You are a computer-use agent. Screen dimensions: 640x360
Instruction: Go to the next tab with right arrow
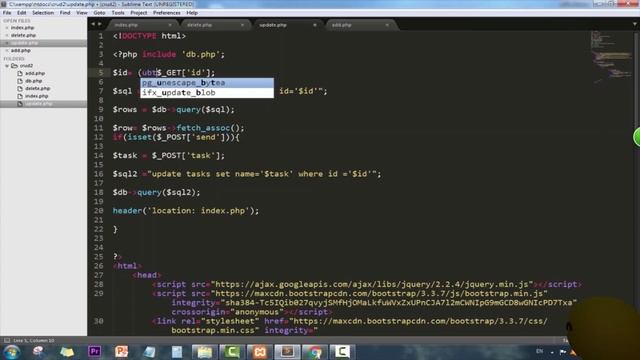coord(100,24)
